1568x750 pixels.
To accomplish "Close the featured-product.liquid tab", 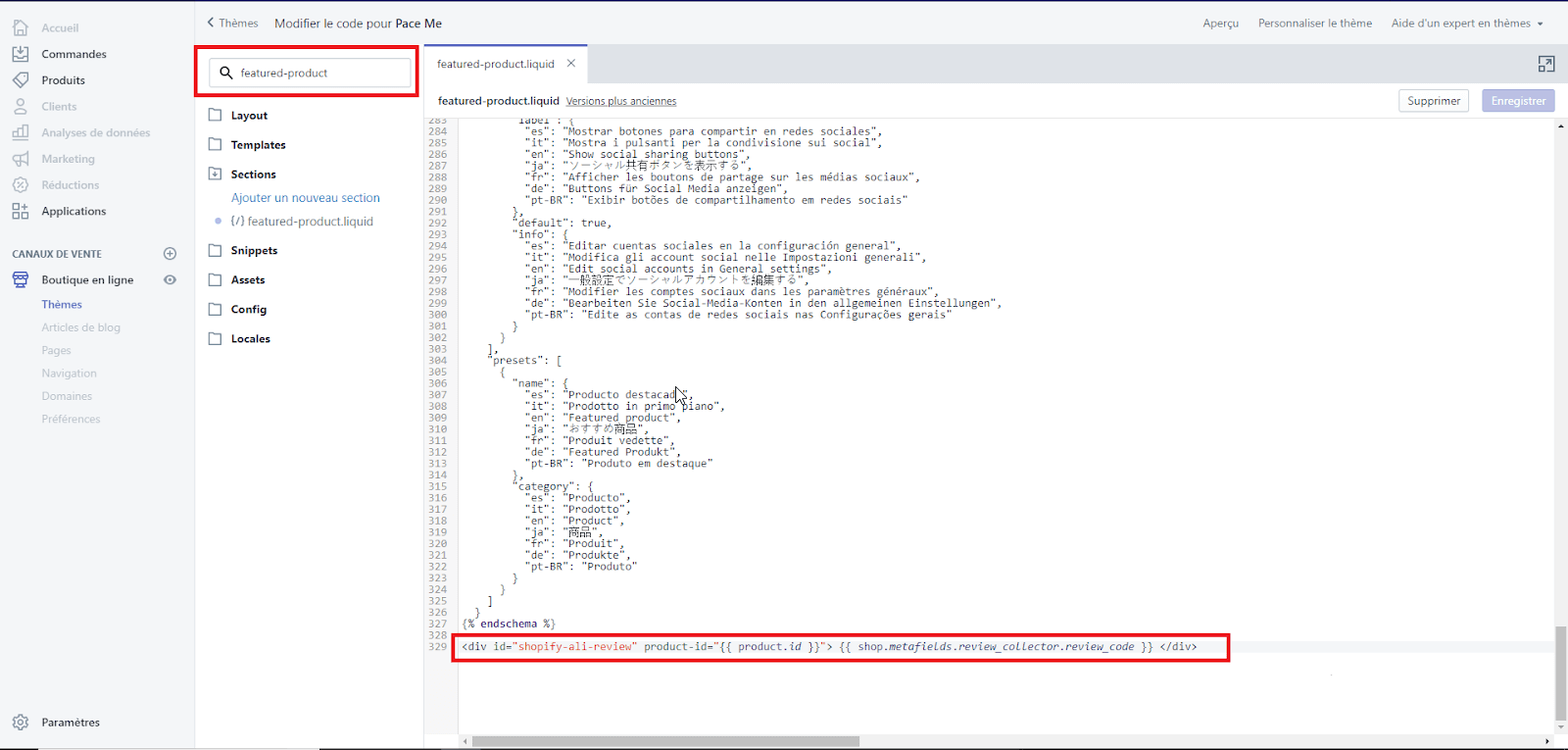I will [x=571, y=63].
